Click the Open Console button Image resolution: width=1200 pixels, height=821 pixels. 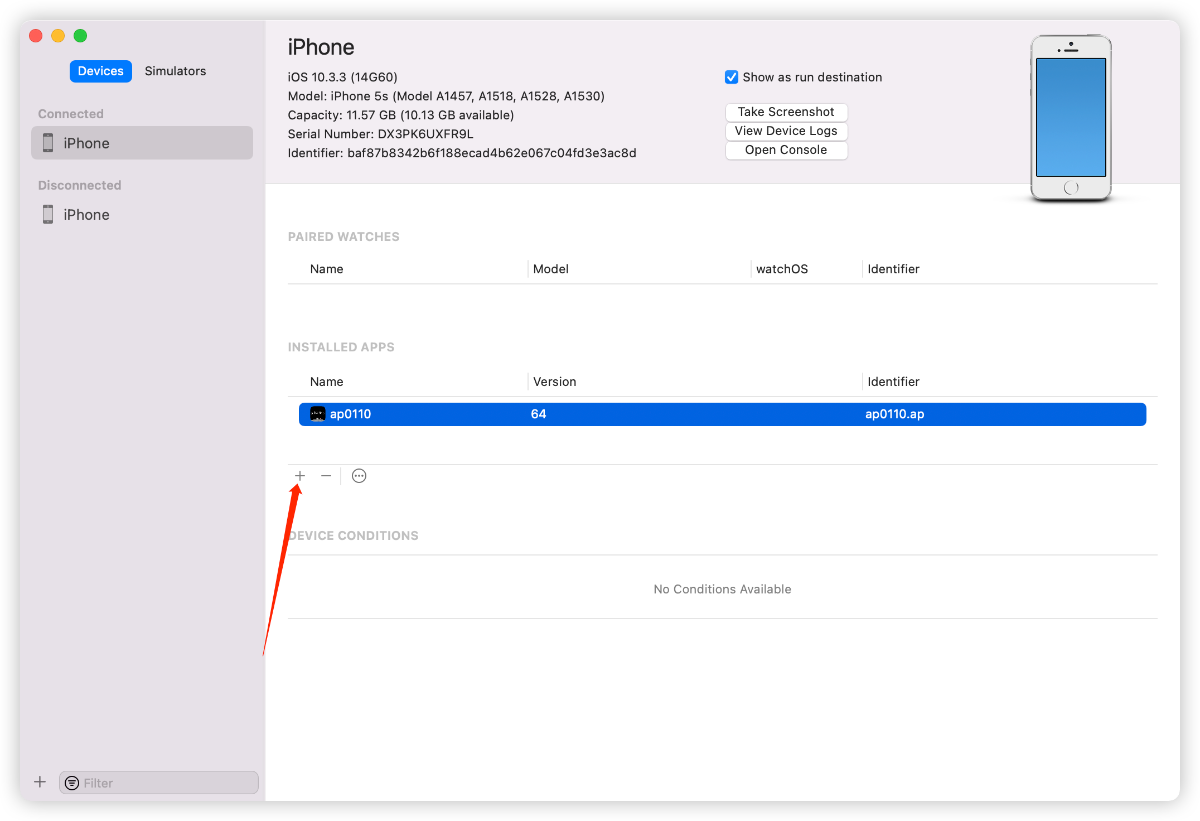pyautogui.click(x=786, y=150)
